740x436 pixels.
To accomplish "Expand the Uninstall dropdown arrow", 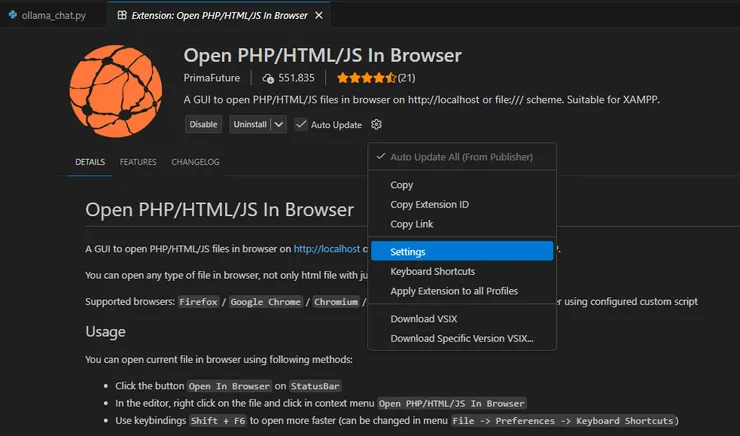I will pos(279,125).
